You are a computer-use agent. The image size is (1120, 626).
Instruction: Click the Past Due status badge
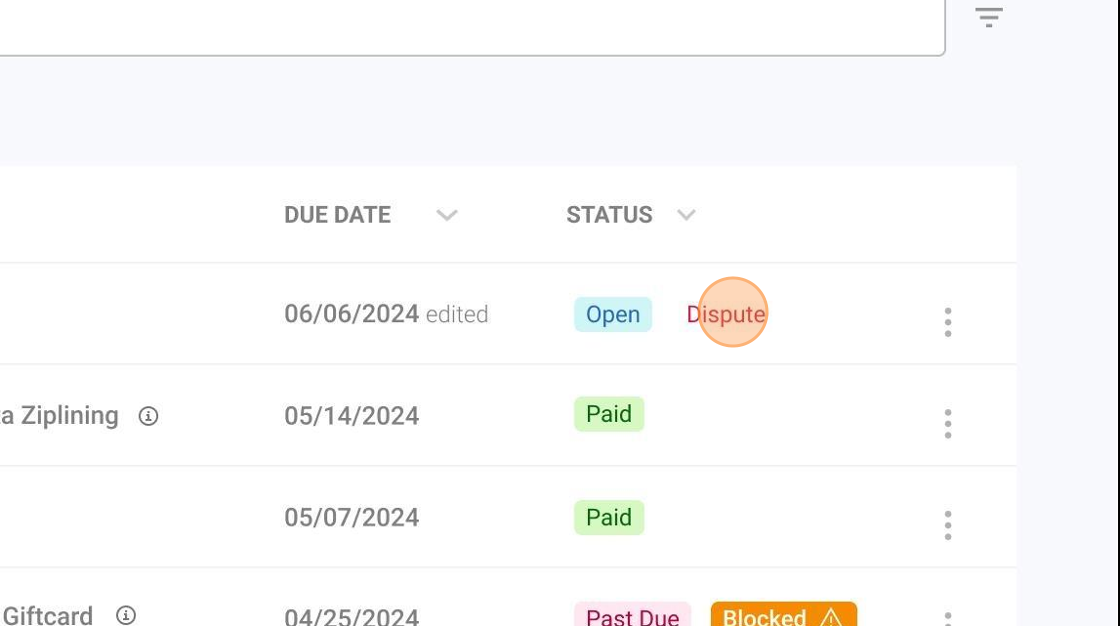(x=632, y=615)
